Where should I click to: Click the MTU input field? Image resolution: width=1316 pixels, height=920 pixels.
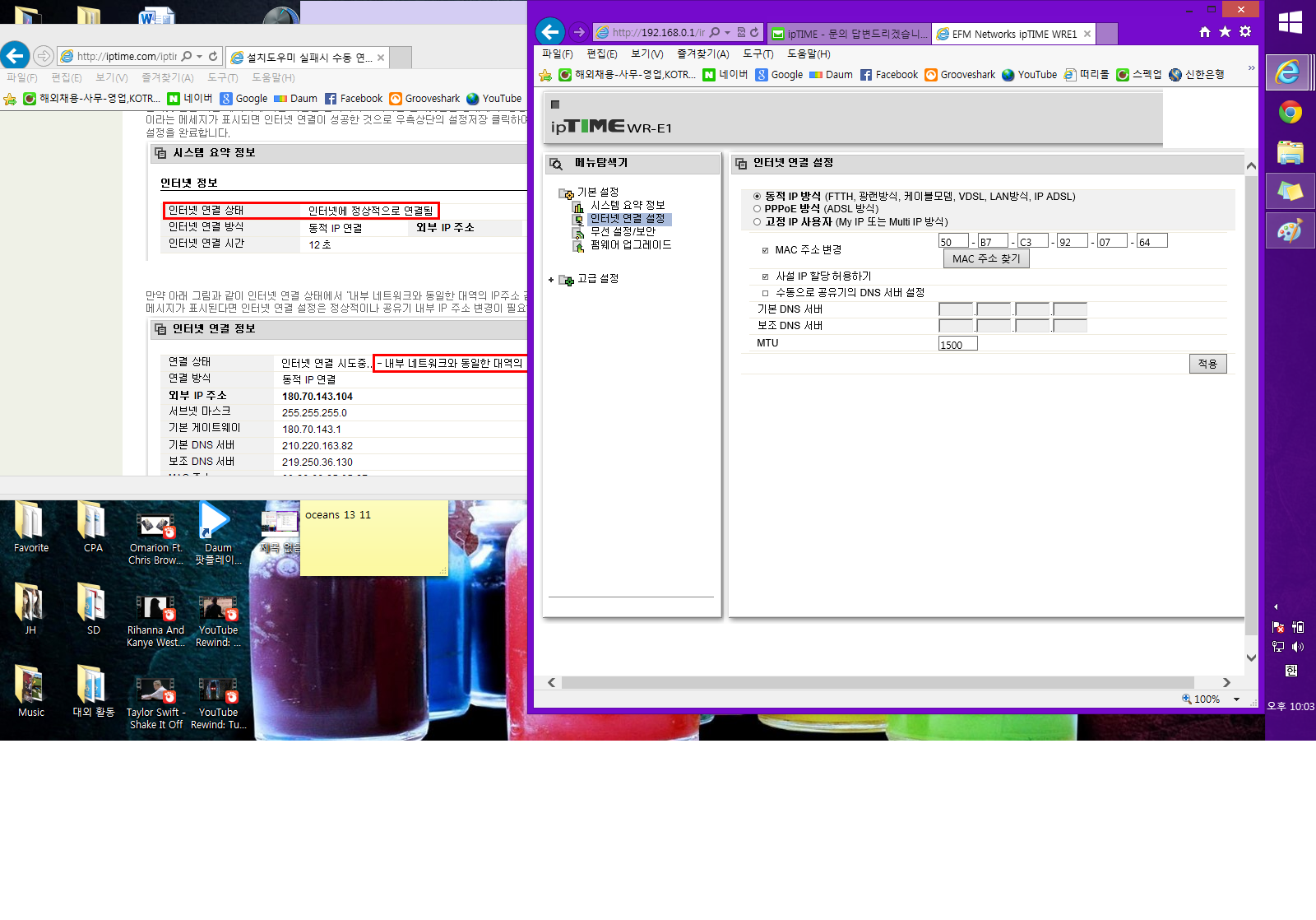[x=957, y=344]
